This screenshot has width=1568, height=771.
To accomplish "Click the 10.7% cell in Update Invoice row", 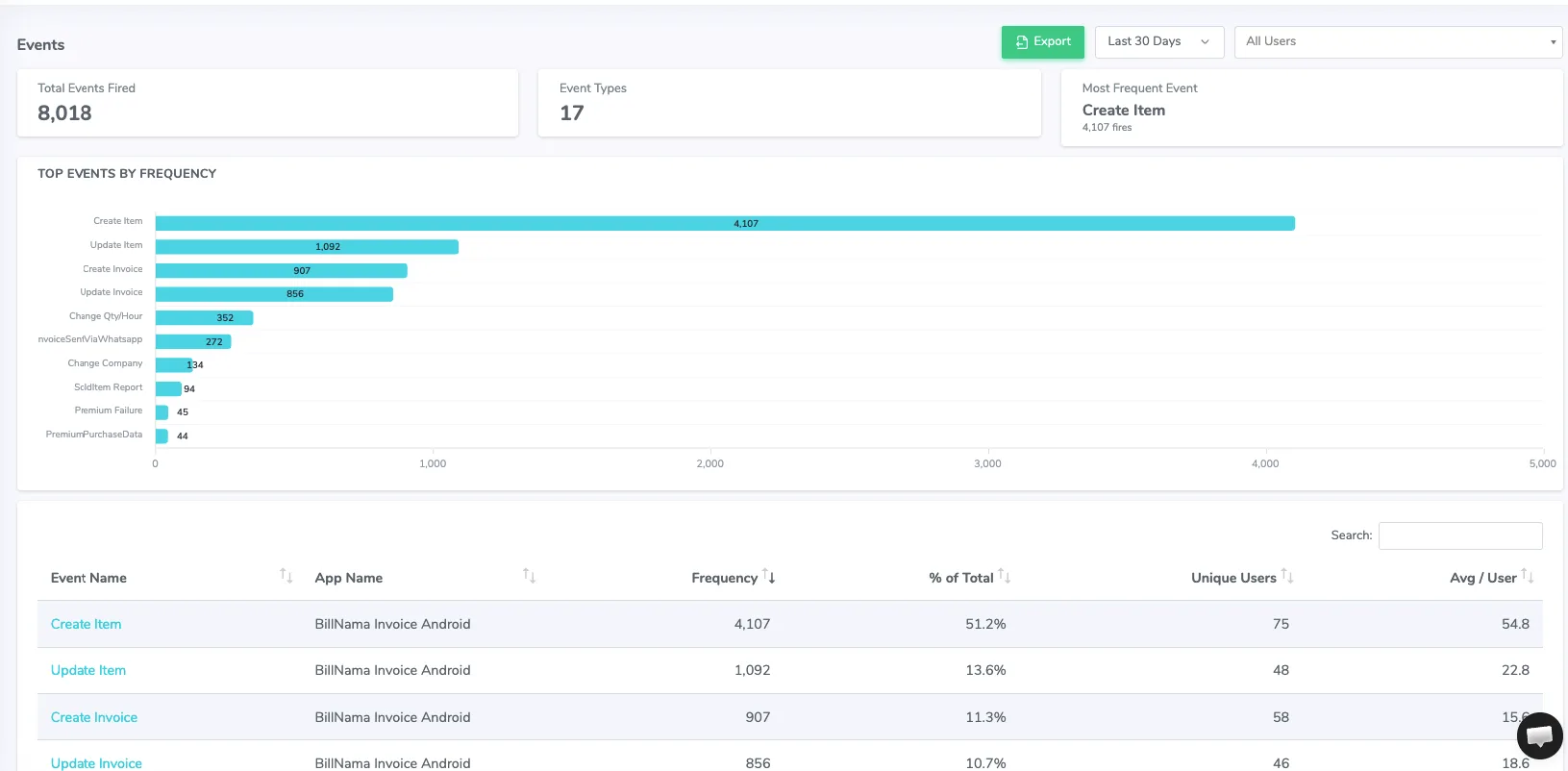I will pos(985,763).
